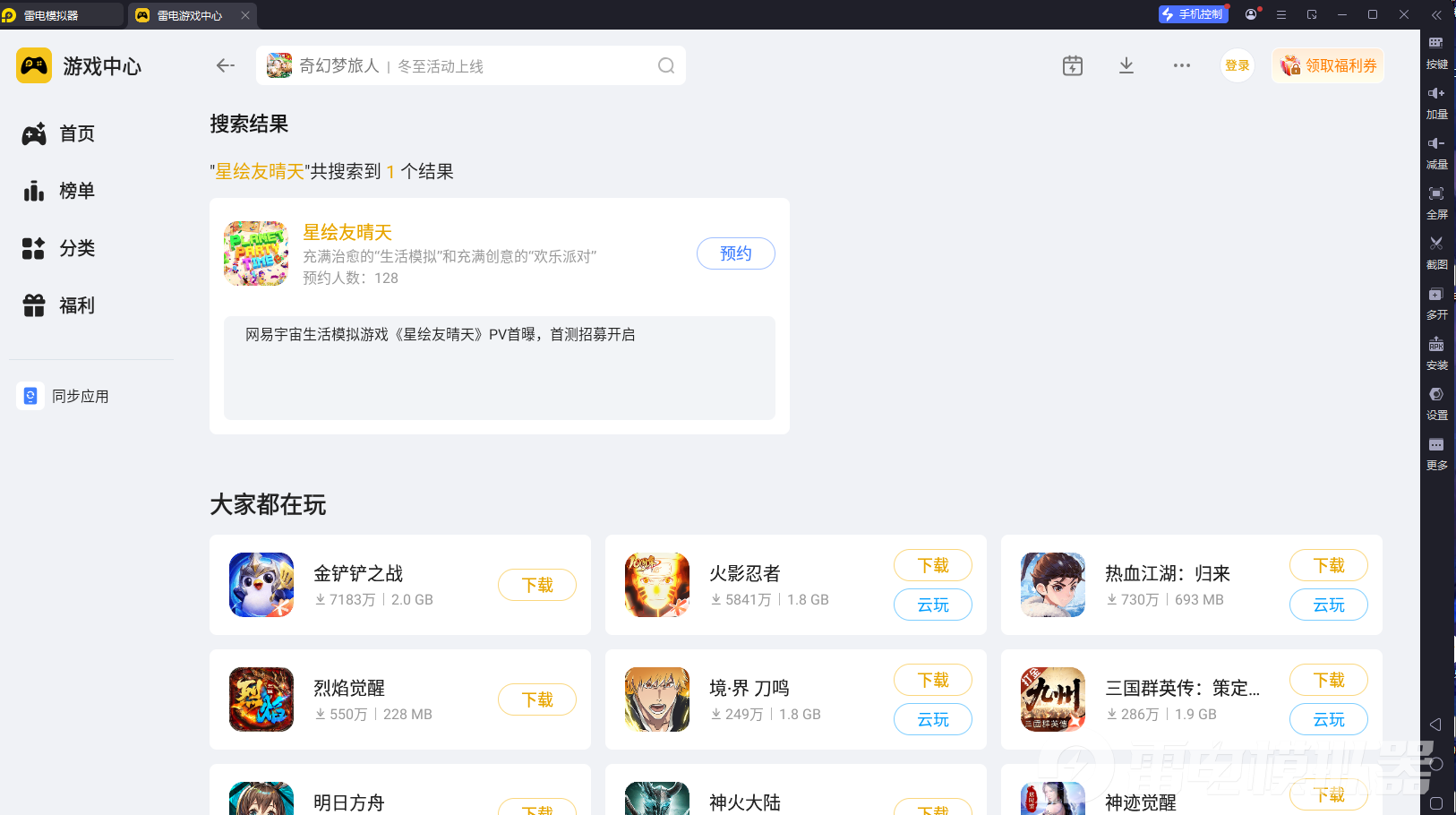
Task: Collapse the right sidebar with the chevron
Action: click(1437, 14)
